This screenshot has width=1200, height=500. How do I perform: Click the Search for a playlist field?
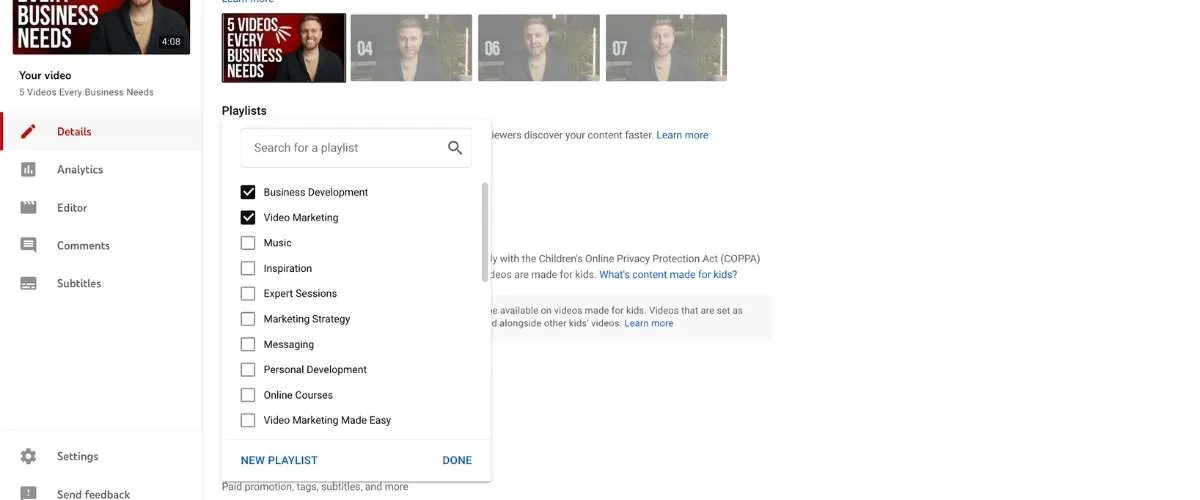[356, 147]
